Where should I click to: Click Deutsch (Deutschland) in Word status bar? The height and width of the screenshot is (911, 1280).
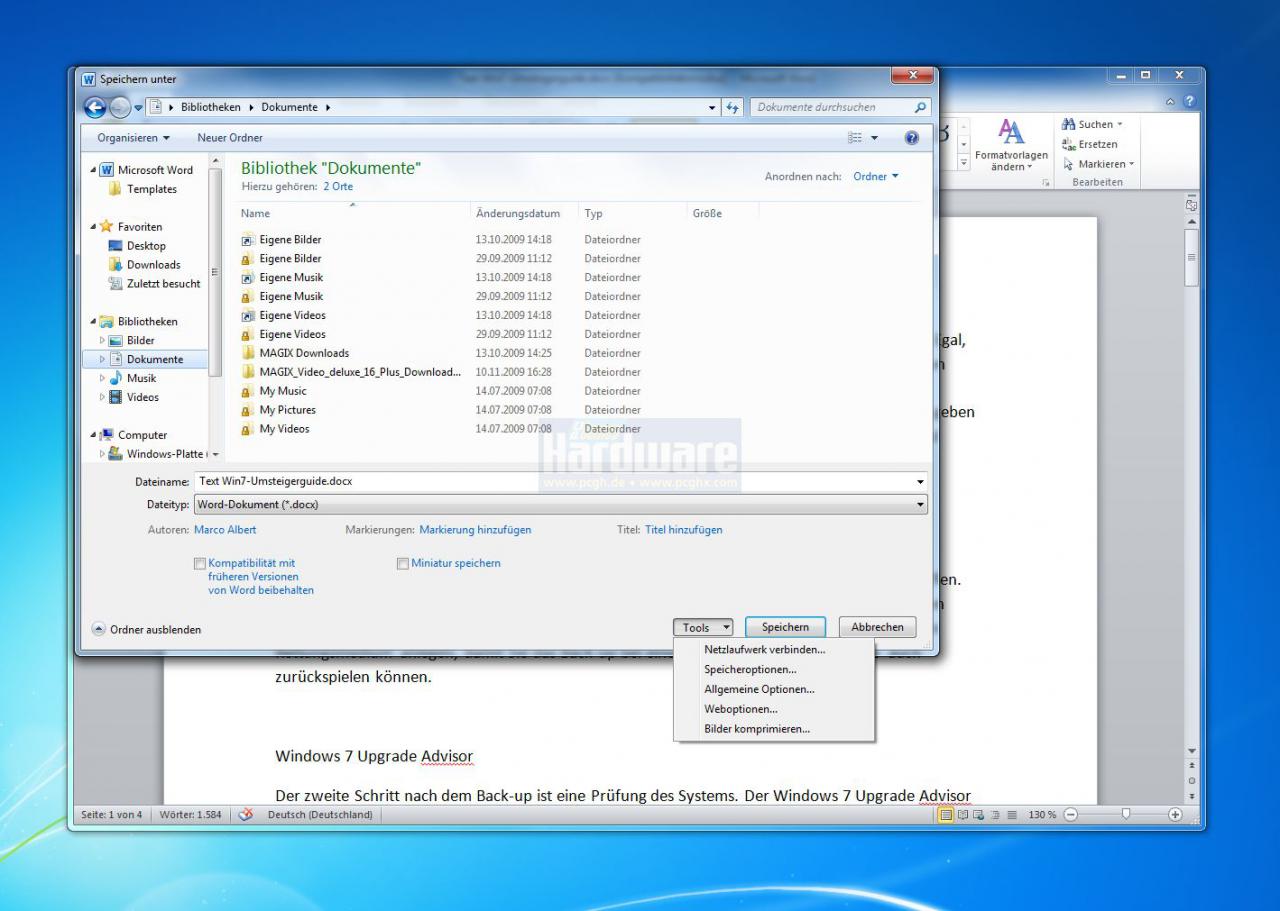[320, 815]
